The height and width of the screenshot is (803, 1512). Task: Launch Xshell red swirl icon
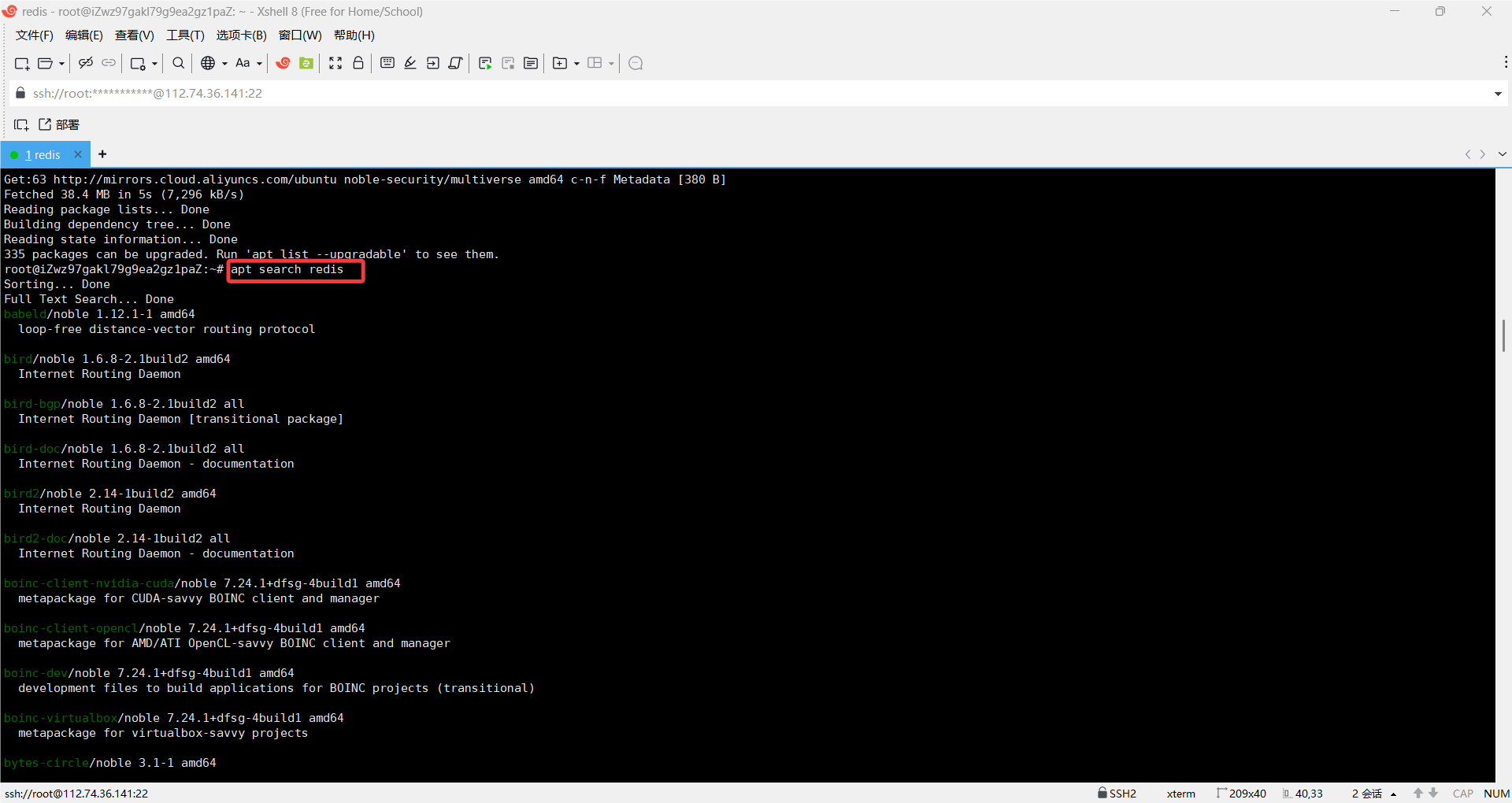[283, 63]
